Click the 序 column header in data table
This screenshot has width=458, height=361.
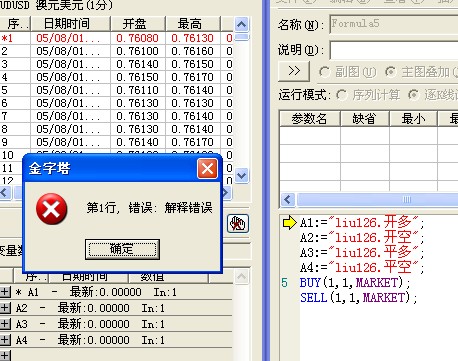(15, 24)
